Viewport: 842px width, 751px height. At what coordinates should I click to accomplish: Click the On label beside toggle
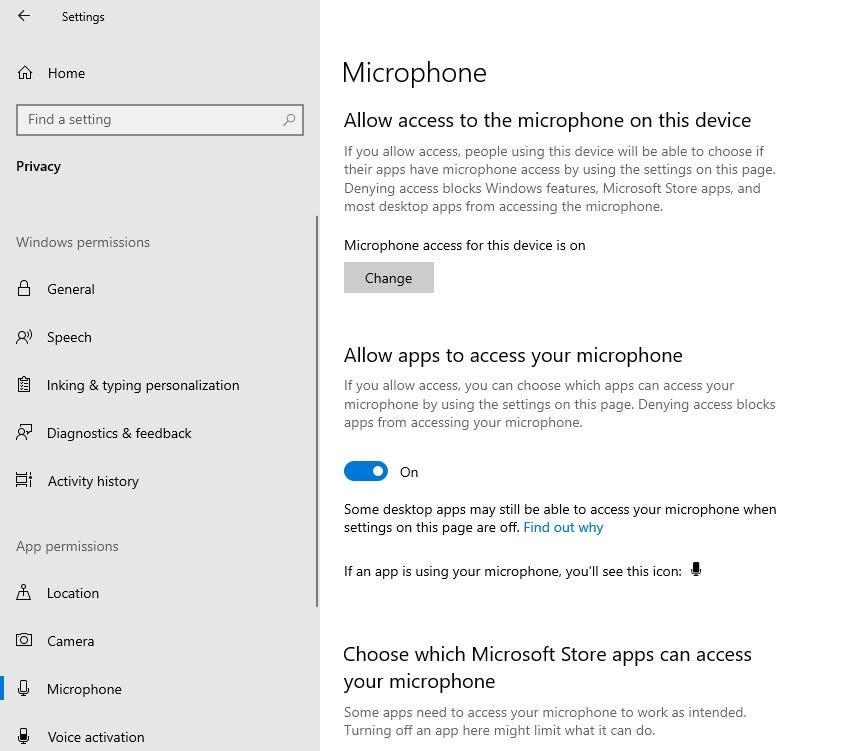(x=409, y=472)
